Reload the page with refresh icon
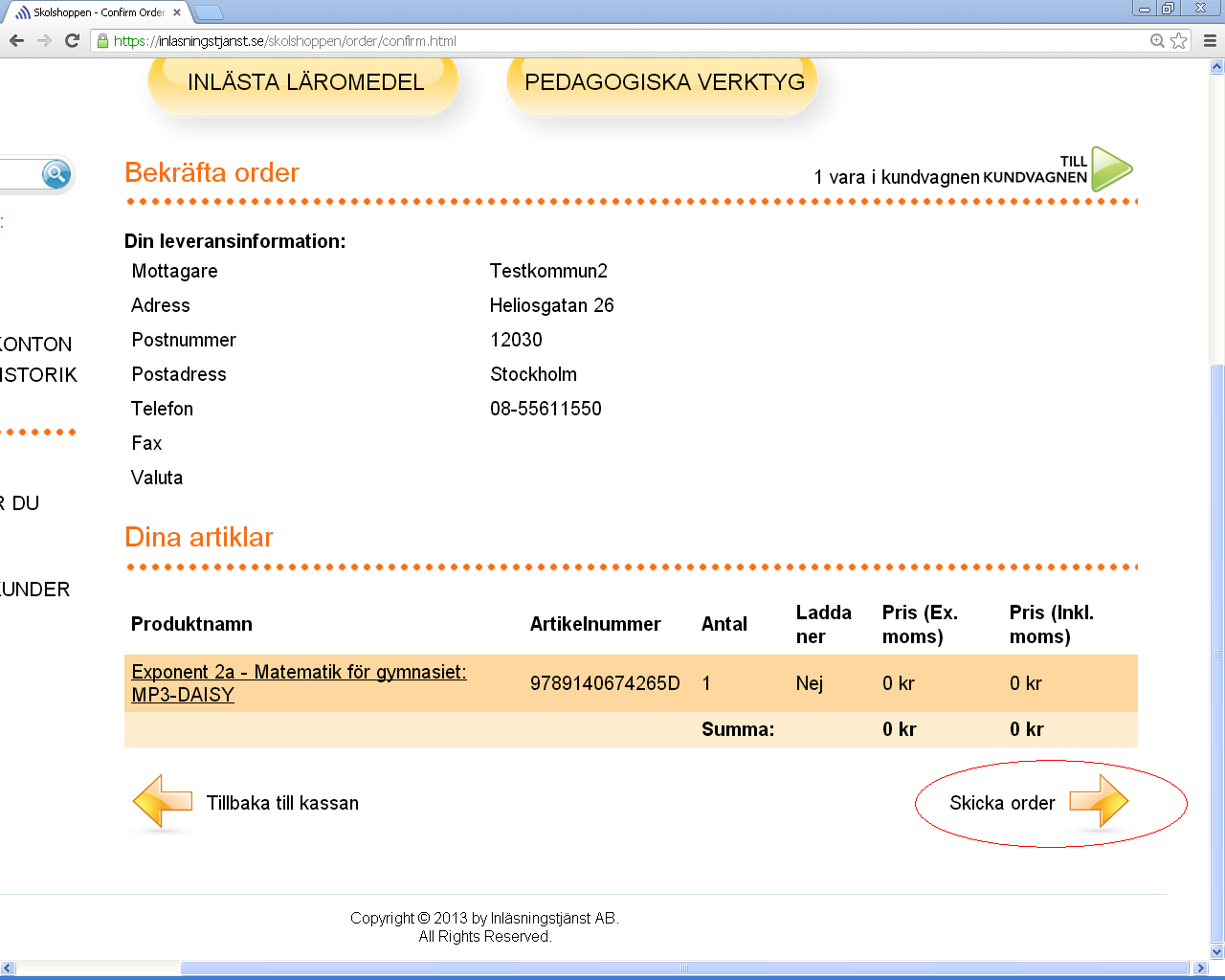The height and width of the screenshot is (980, 1225). tap(72, 40)
